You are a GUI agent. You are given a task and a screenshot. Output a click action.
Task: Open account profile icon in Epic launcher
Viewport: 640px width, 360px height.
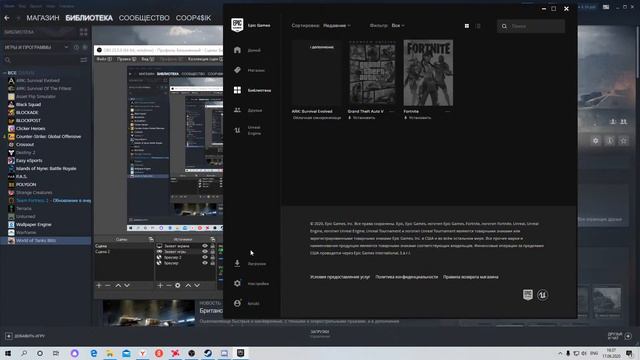[237, 303]
